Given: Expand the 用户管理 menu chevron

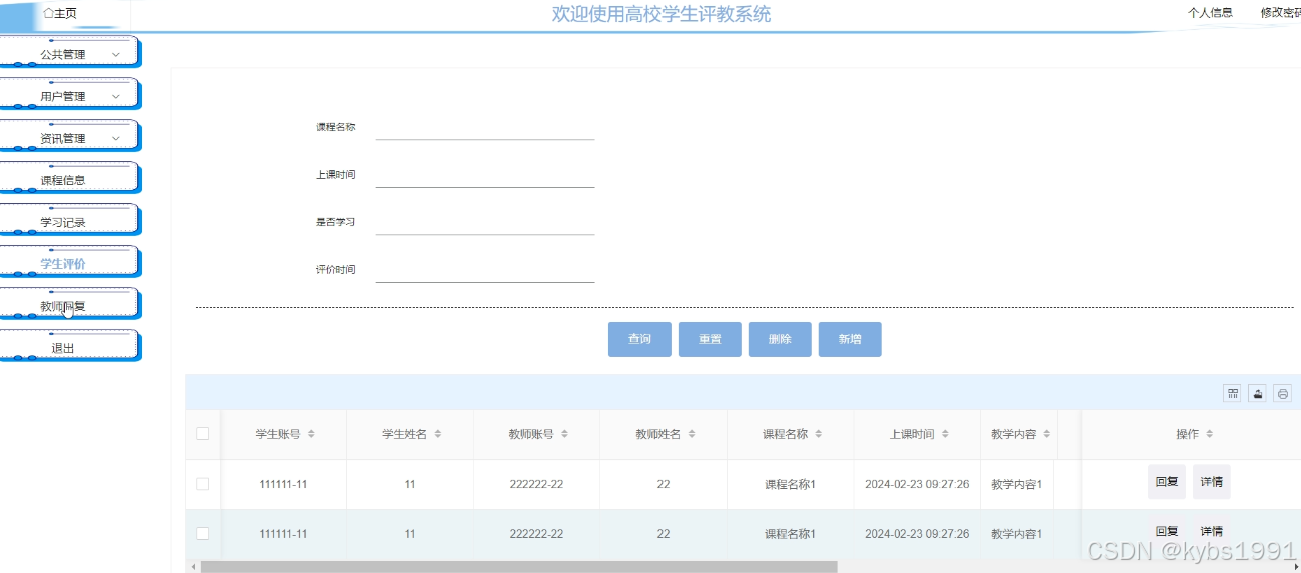Looking at the screenshot, I should [x=116, y=96].
